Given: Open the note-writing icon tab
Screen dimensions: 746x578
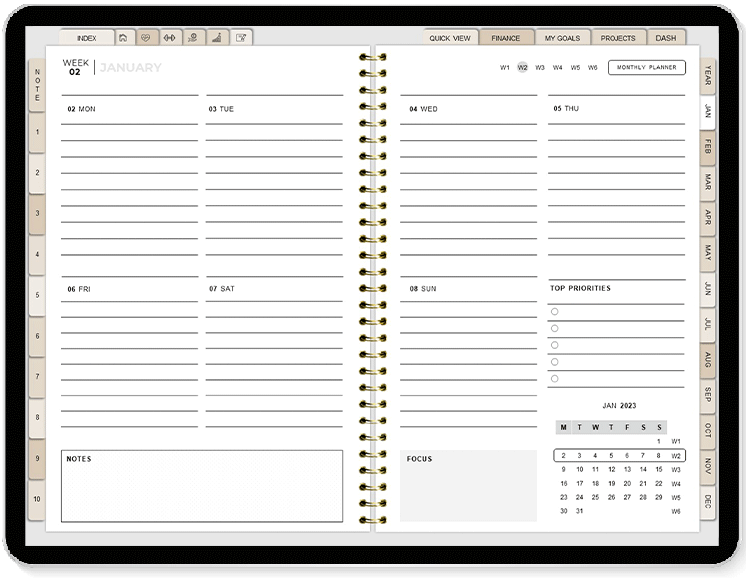Looking at the screenshot, I should pyautogui.click(x=240, y=38).
